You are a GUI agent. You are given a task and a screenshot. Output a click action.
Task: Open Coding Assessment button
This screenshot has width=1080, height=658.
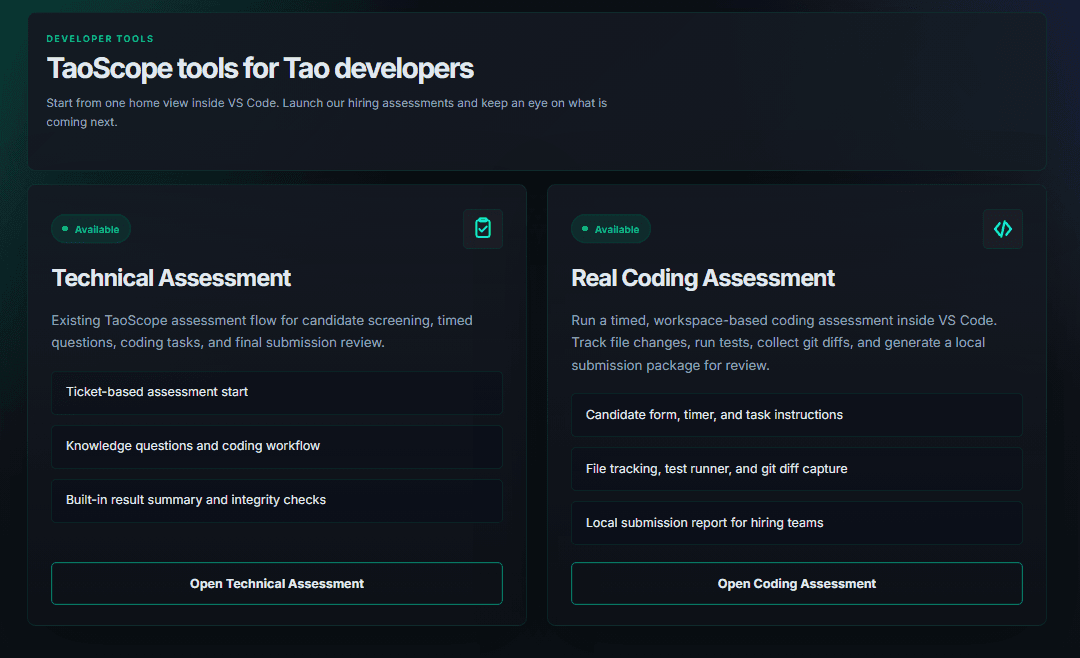coord(797,584)
